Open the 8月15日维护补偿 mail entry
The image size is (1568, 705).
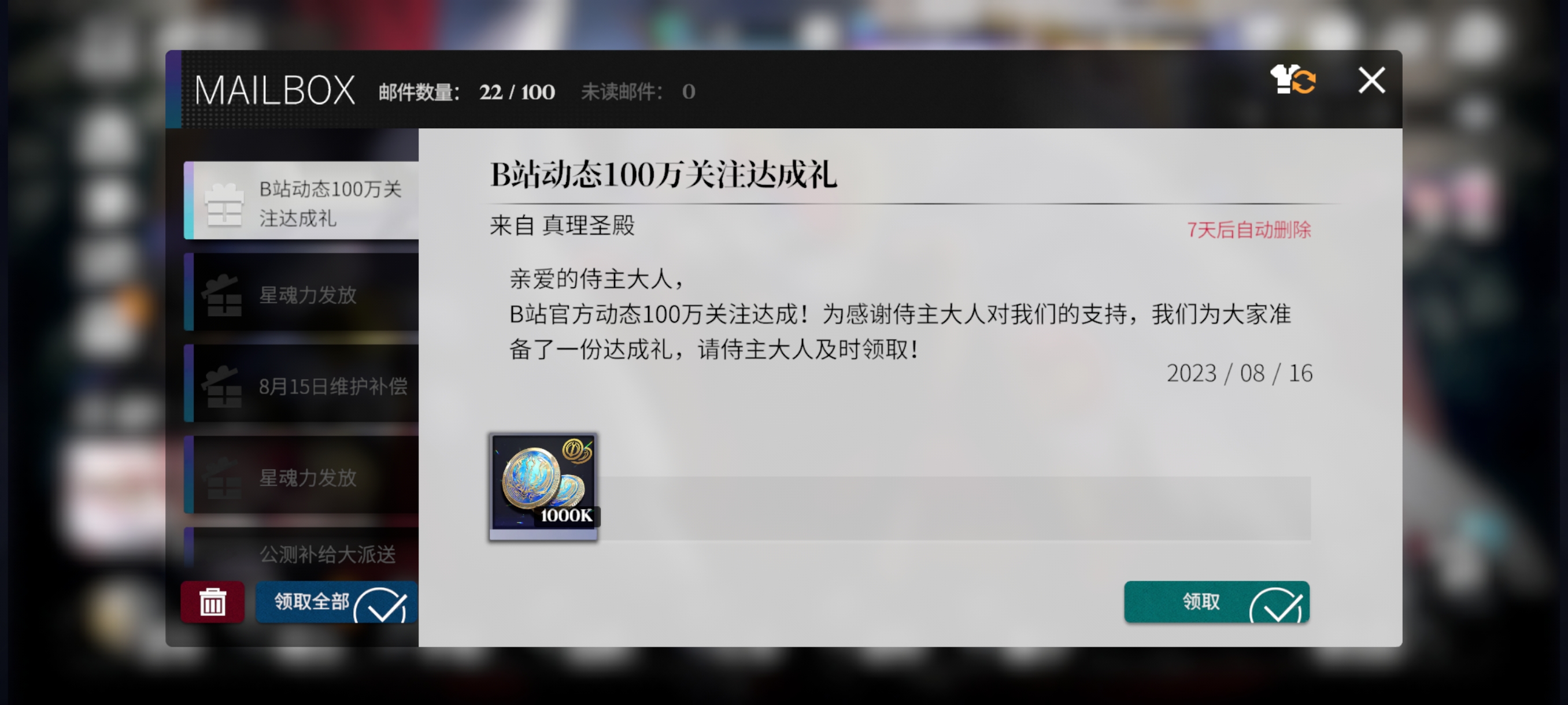301,383
